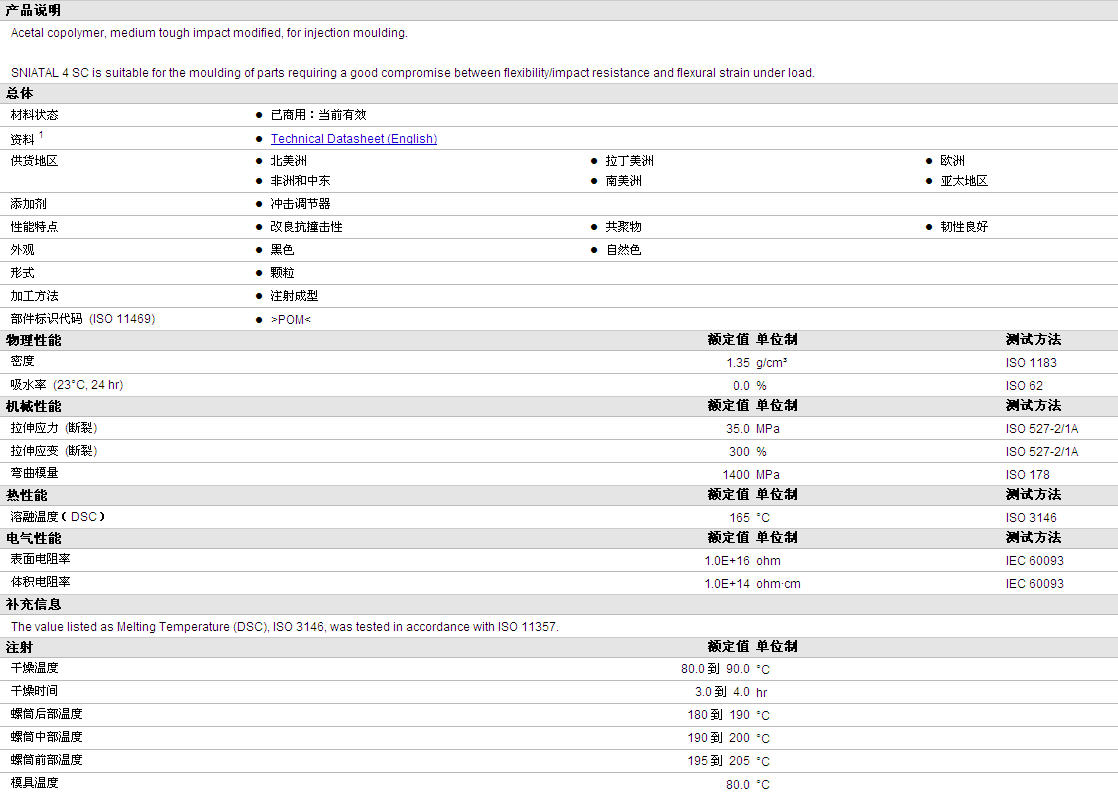
Task: Click the 吸水率 (23°C, 24 hr) label
Action: click(66, 385)
